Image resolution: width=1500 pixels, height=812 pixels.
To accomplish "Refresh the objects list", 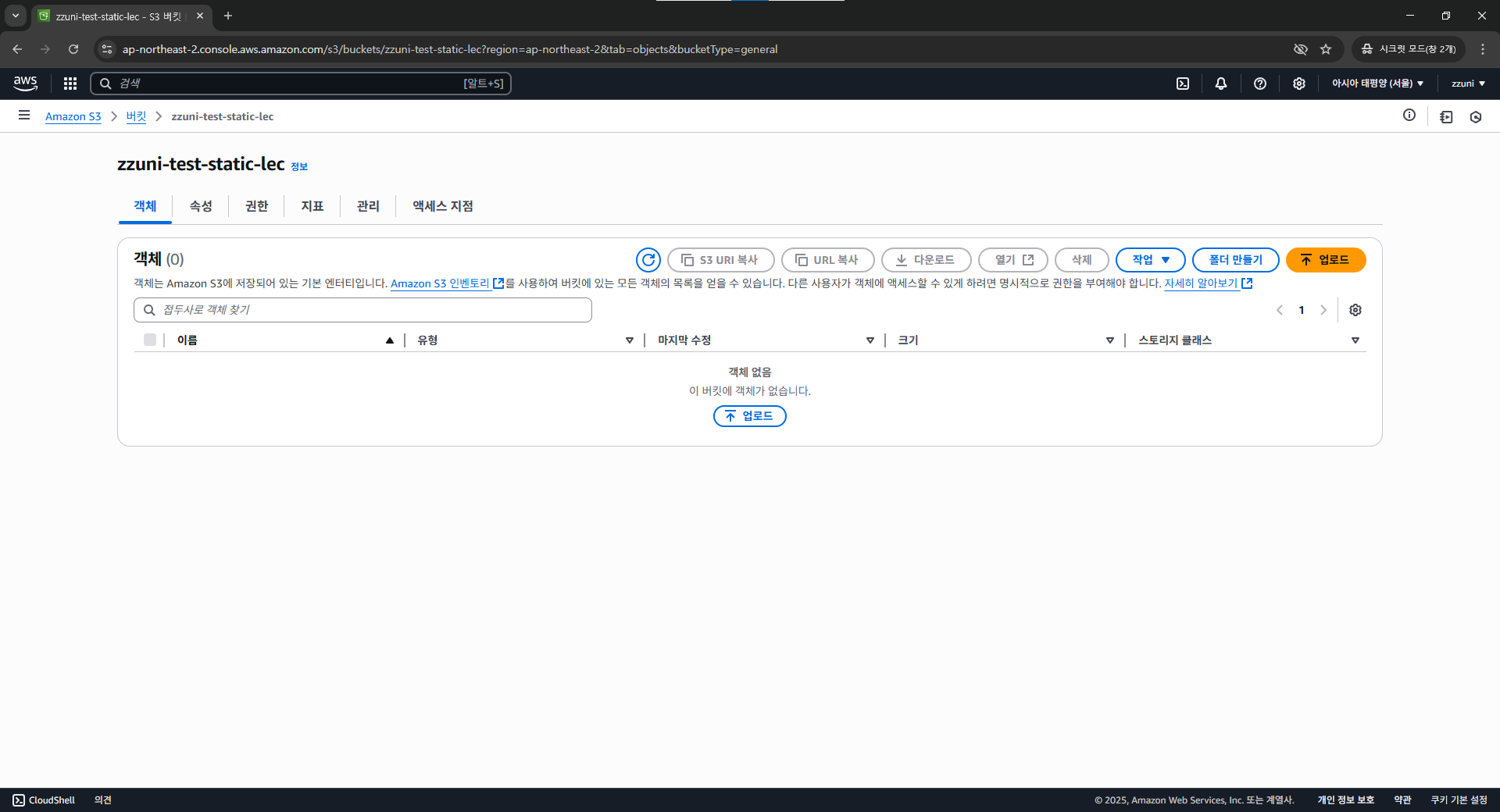I will (648, 260).
